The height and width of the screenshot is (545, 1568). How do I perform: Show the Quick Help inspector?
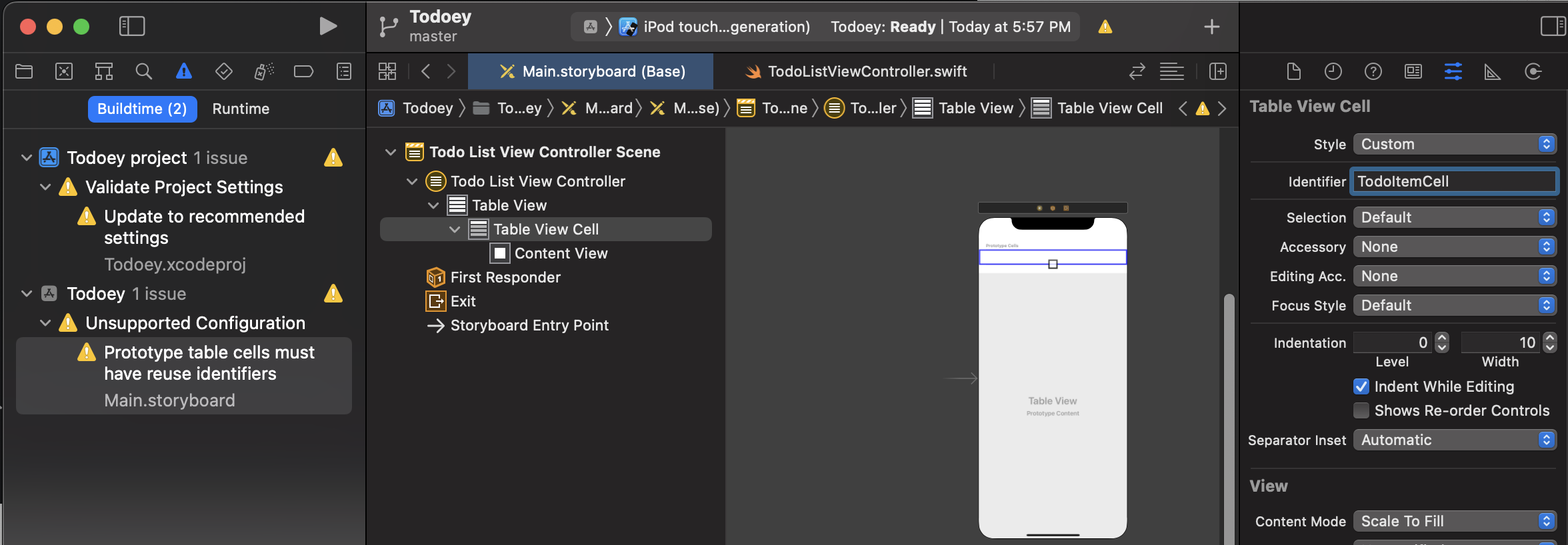tap(1373, 71)
